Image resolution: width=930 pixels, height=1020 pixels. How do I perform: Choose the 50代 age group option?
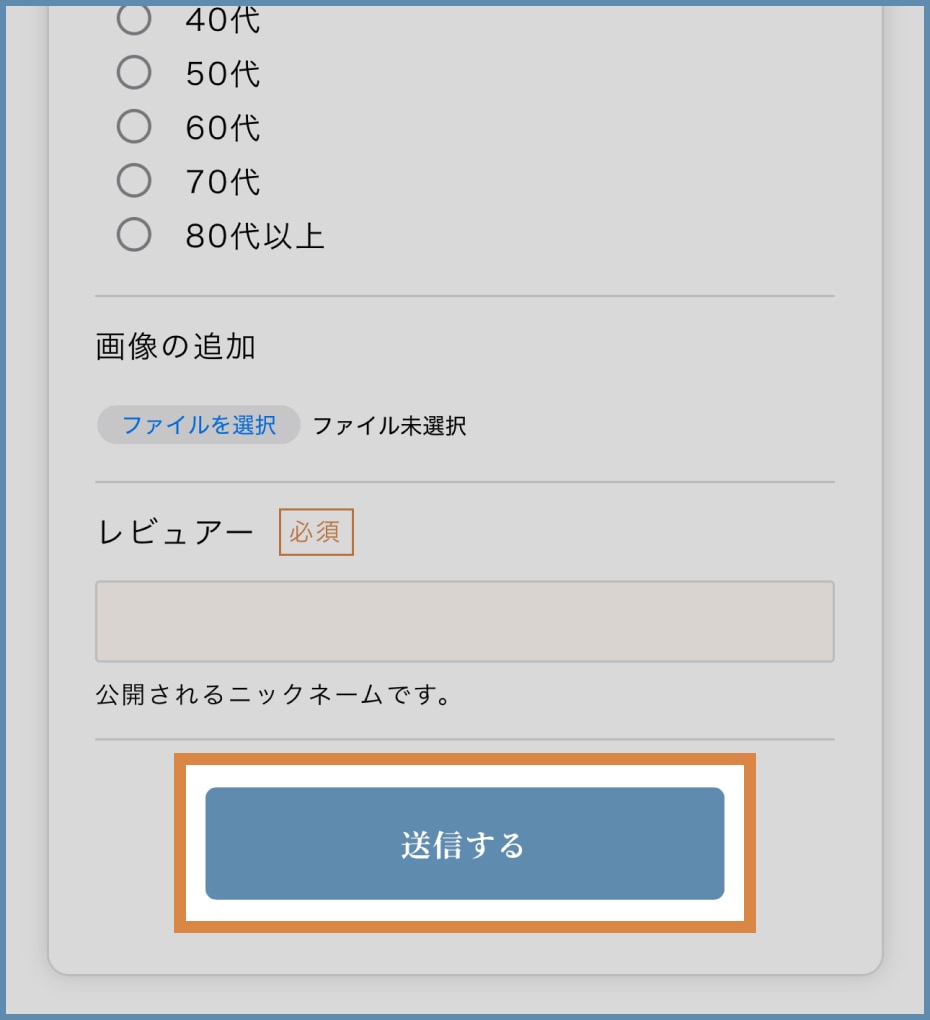[x=133, y=72]
